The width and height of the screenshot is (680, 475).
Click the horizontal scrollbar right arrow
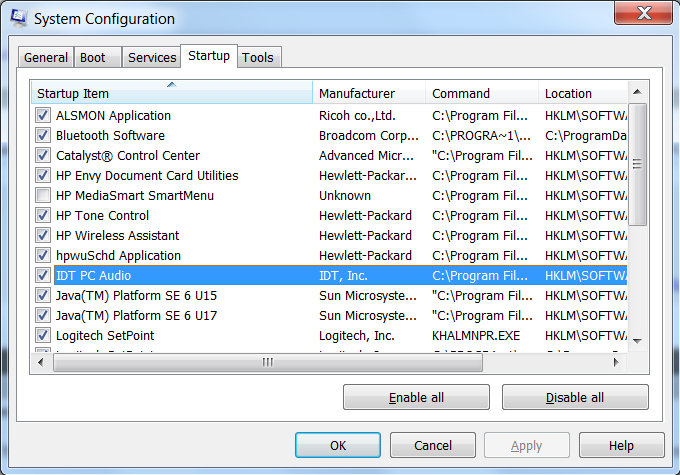click(x=616, y=362)
